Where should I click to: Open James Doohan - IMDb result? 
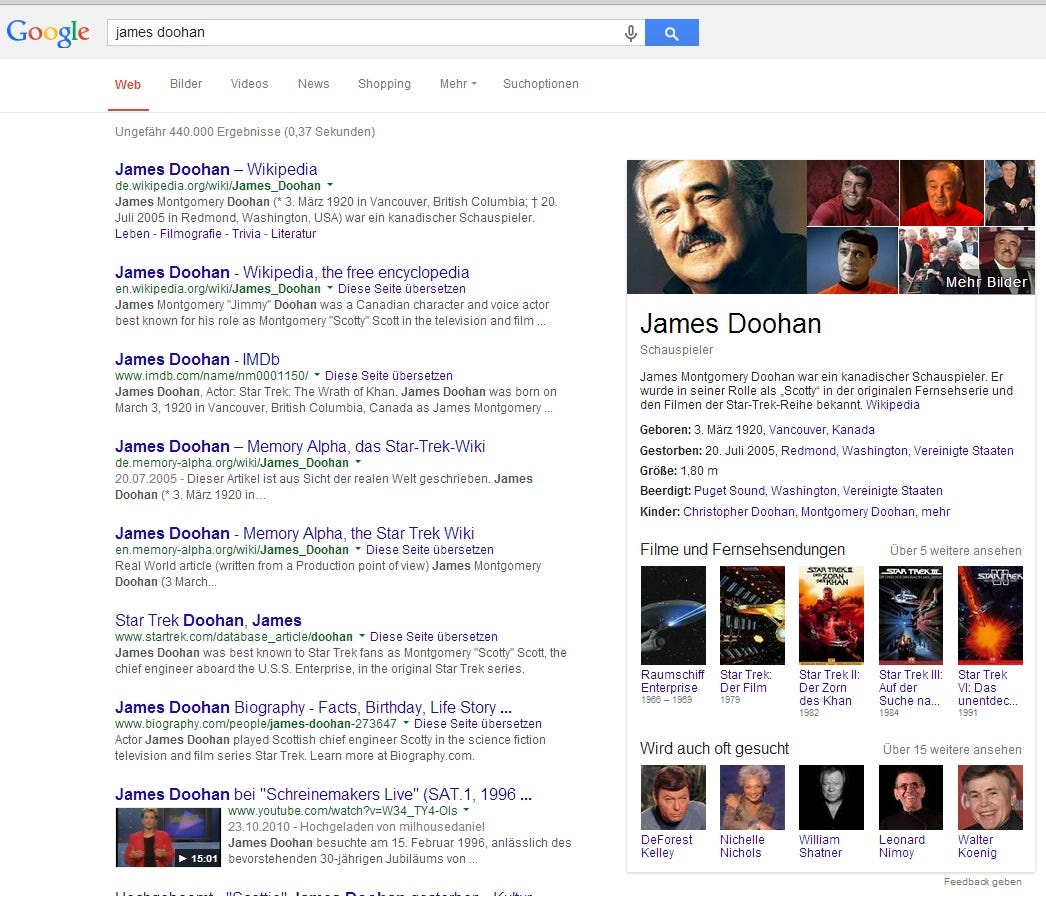click(x=197, y=359)
